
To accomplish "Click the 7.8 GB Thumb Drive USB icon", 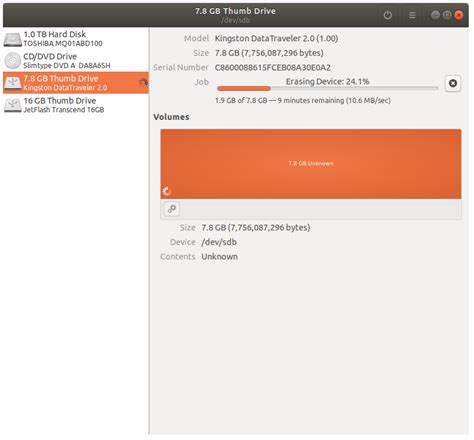I will pyautogui.click(x=13, y=83).
